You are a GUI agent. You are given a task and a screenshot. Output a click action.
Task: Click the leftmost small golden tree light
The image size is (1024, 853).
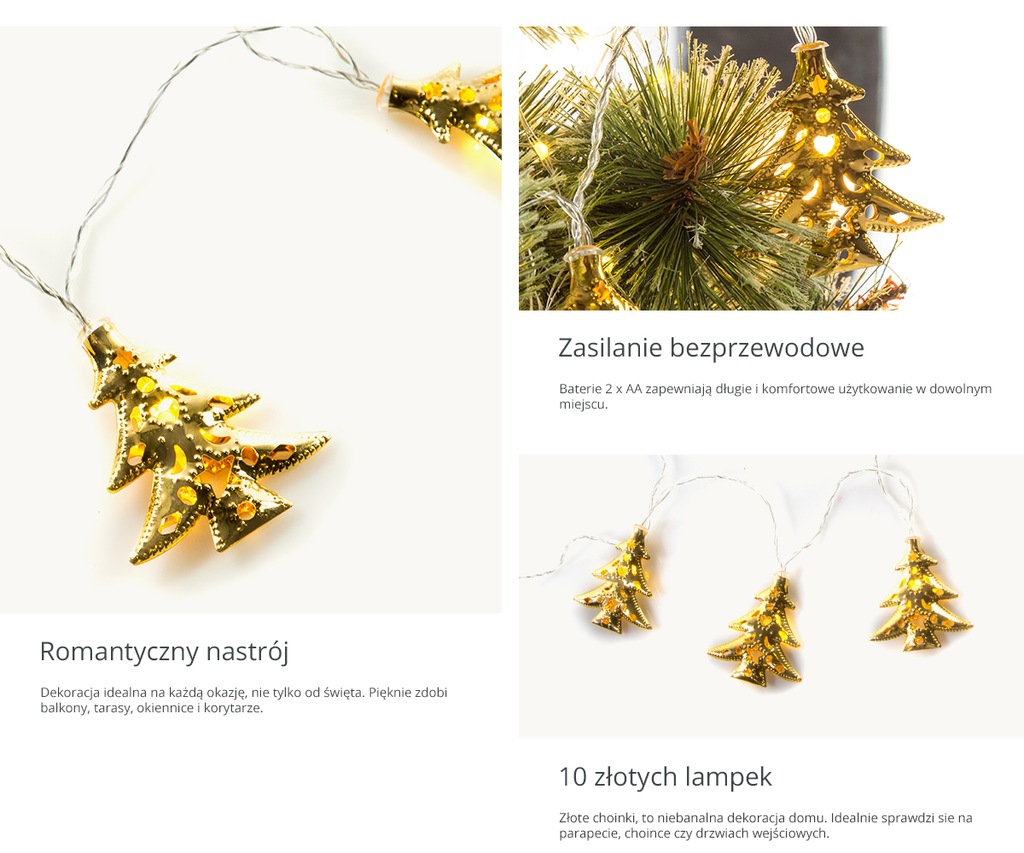[x=615, y=581]
